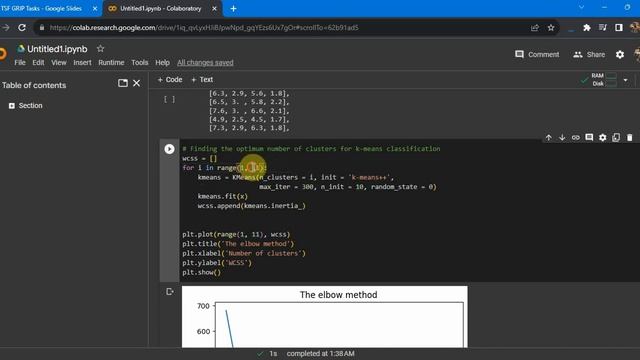The width and height of the screenshot is (640, 360).
Task: Click the cell output toggle icon
Action: (170, 291)
